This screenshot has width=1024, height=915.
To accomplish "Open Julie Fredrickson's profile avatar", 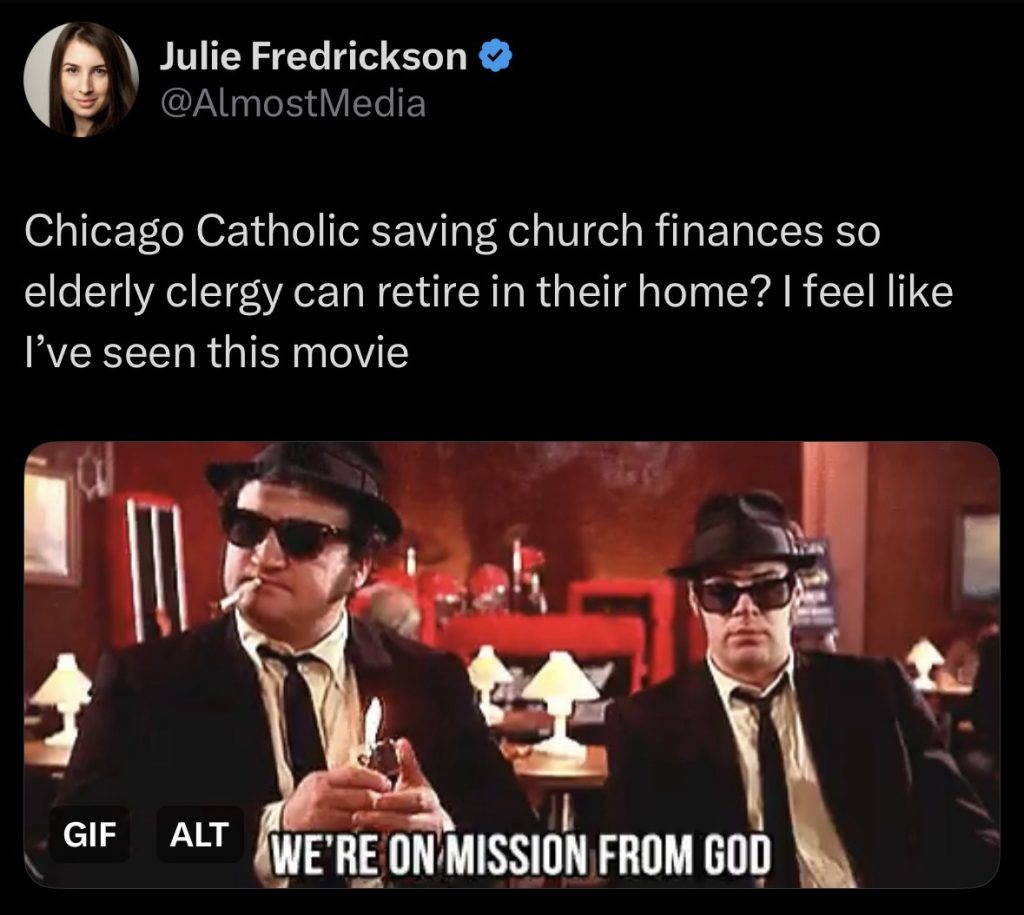I will pos(80,79).
